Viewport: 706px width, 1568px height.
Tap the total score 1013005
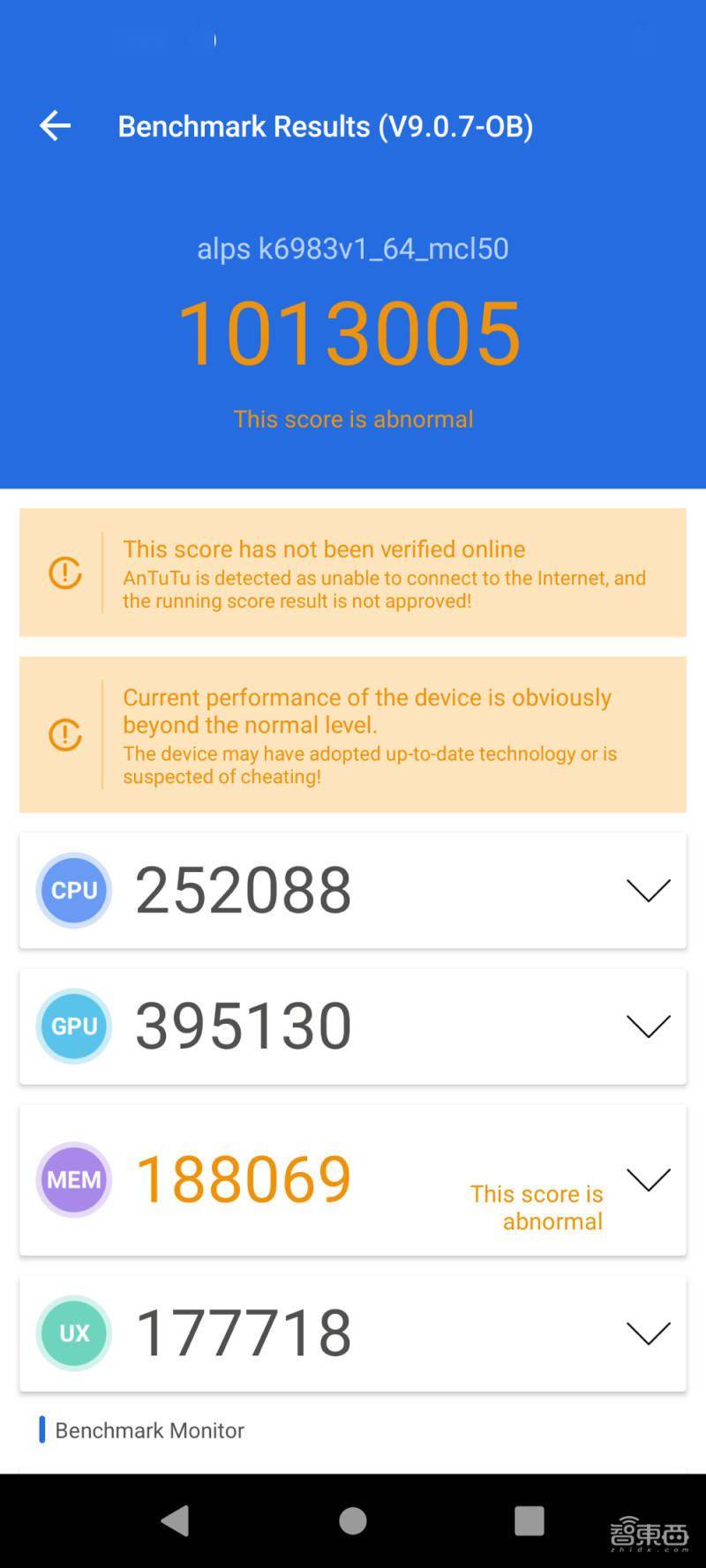[x=349, y=332]
